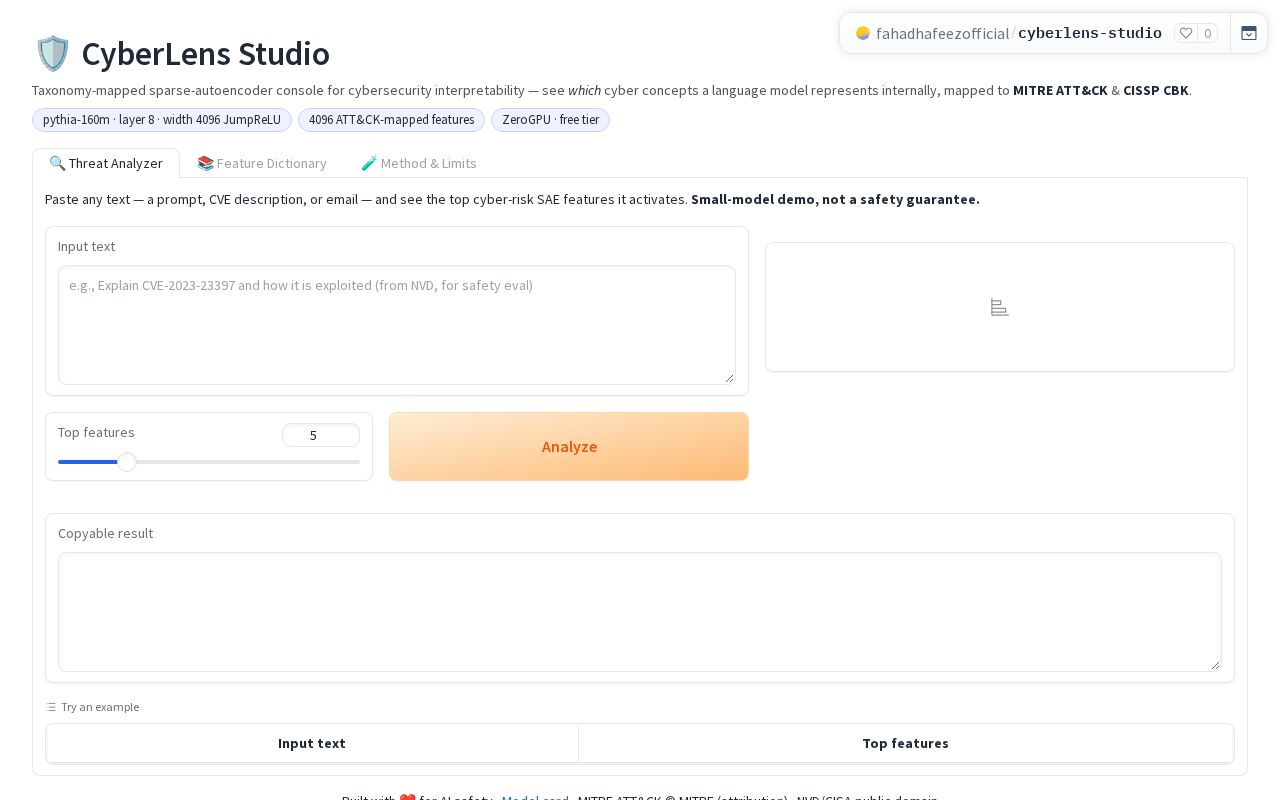Run the analysis with the Analyze button

point(569,447)
